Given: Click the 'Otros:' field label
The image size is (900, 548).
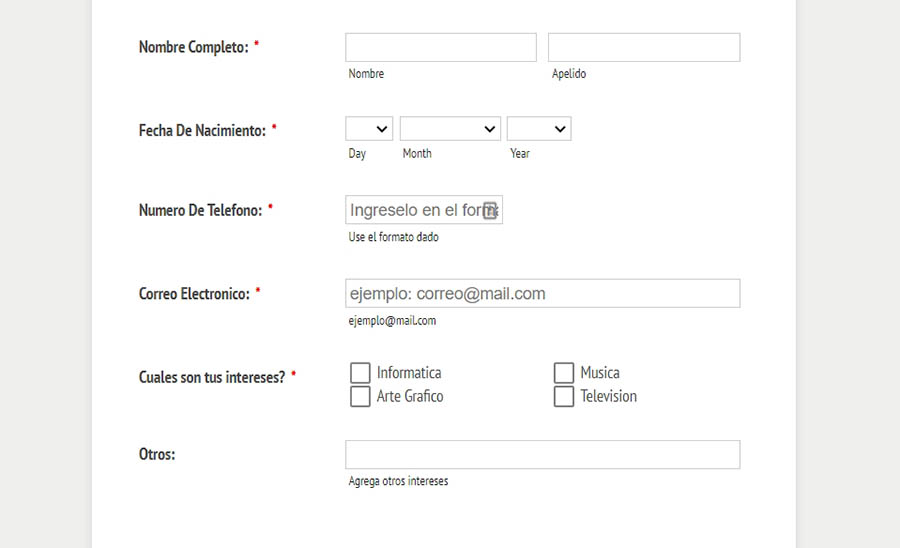Looking at the screenshot, I should pyautogui.click(x=157, y=454).
